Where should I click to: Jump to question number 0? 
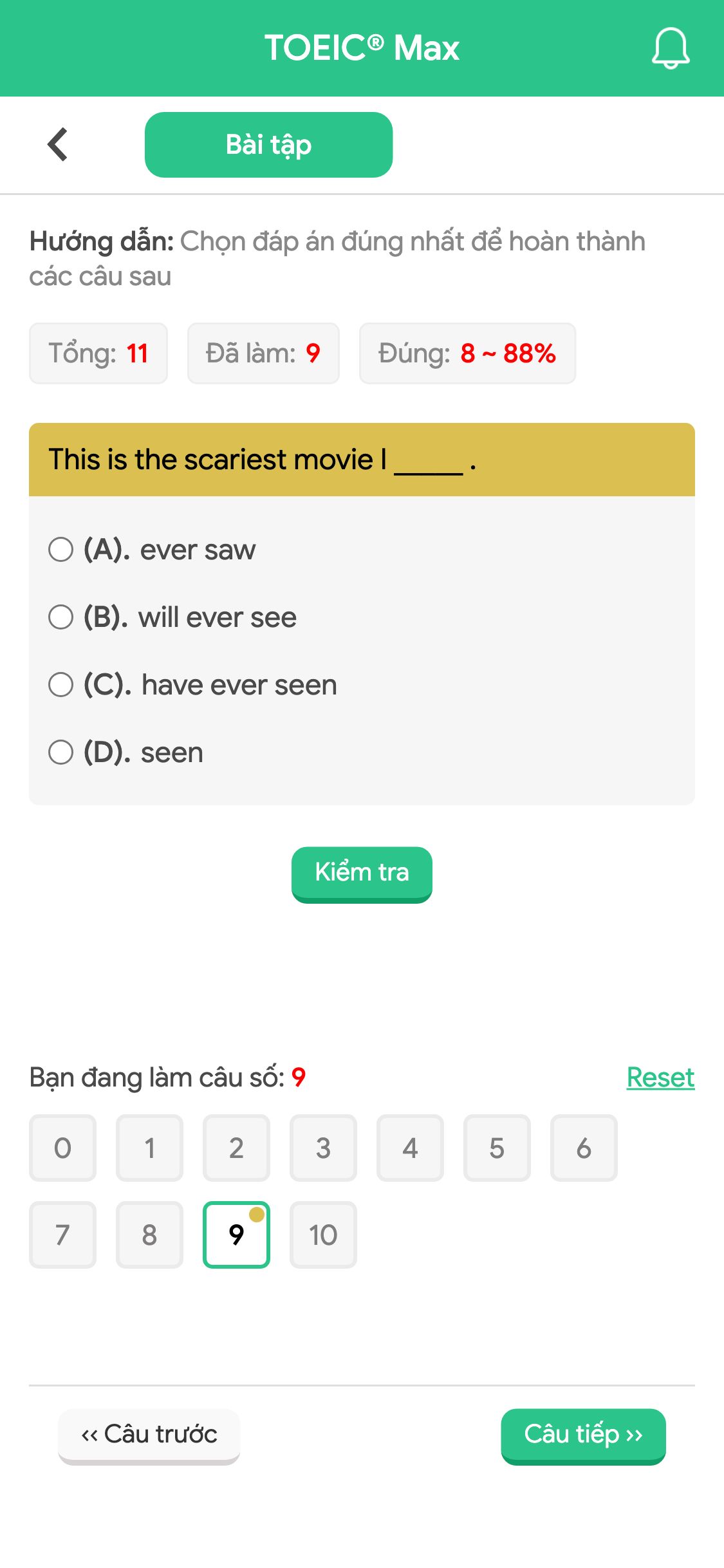(x=62, y=1148)
